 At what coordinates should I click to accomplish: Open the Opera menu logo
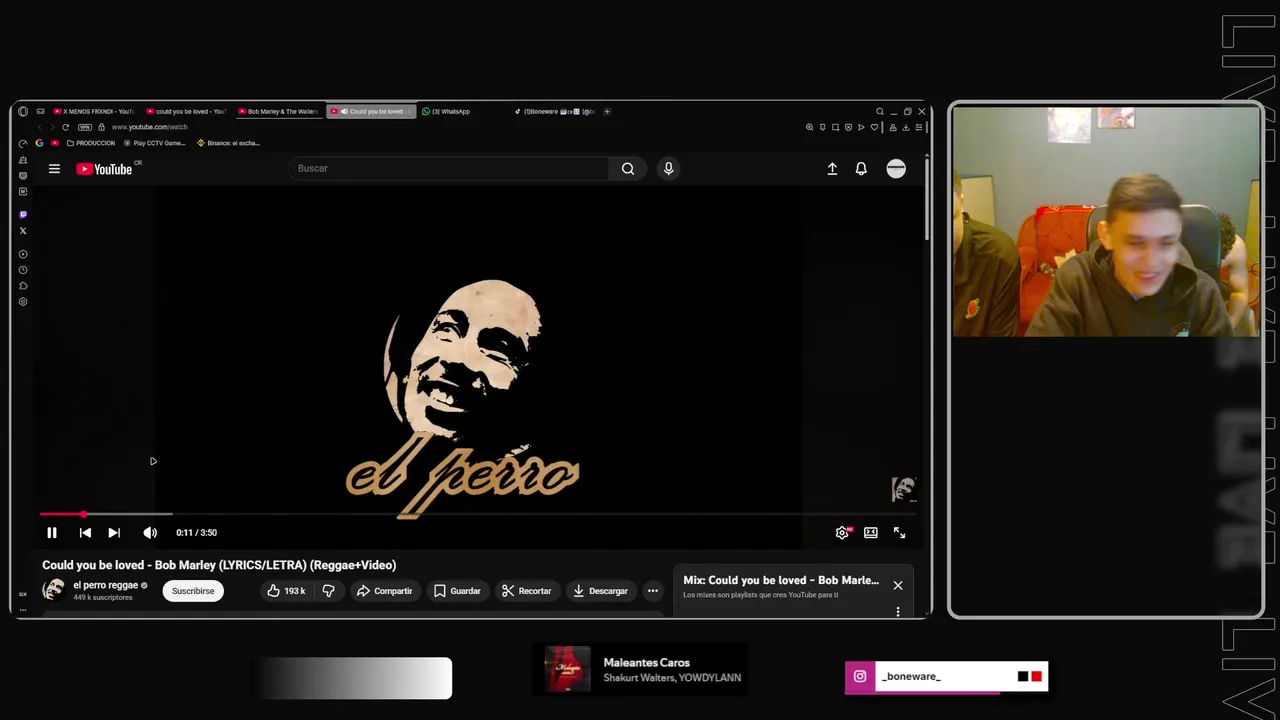coord(23,111)
